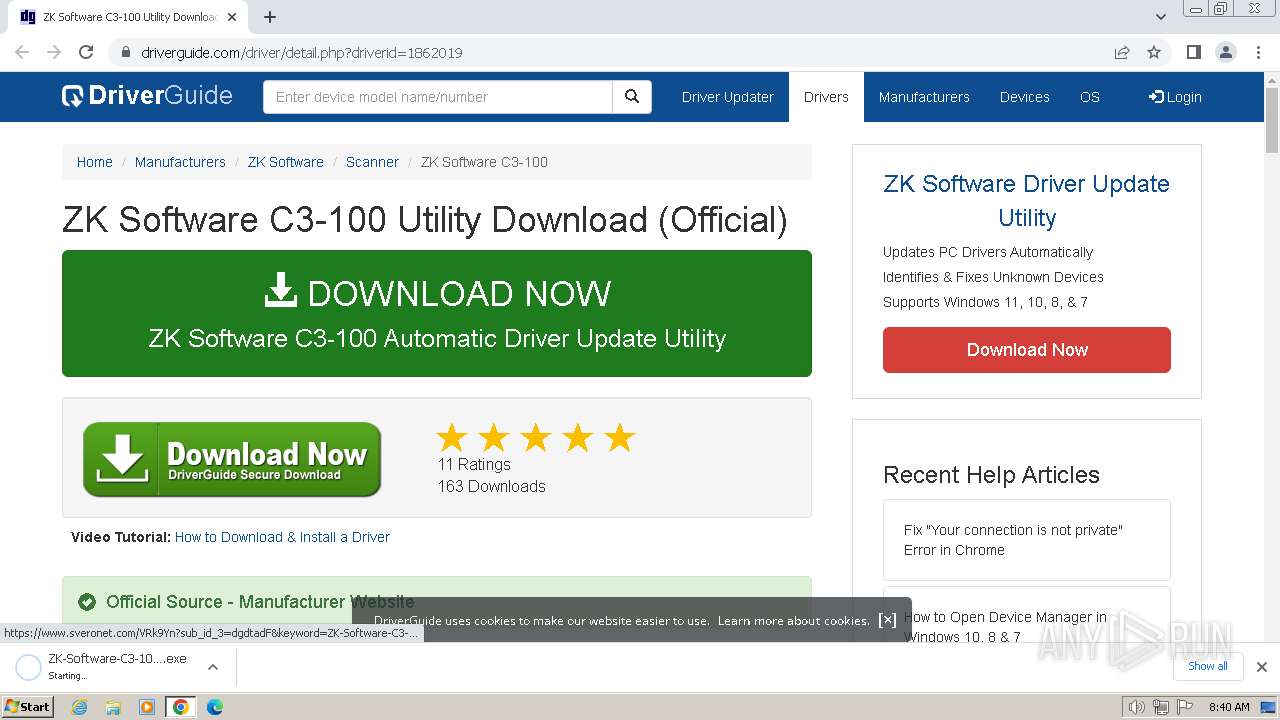The image size is (1280, 720).
Task: Open the Chrome profile avatar
Action: click(1225, 52)
